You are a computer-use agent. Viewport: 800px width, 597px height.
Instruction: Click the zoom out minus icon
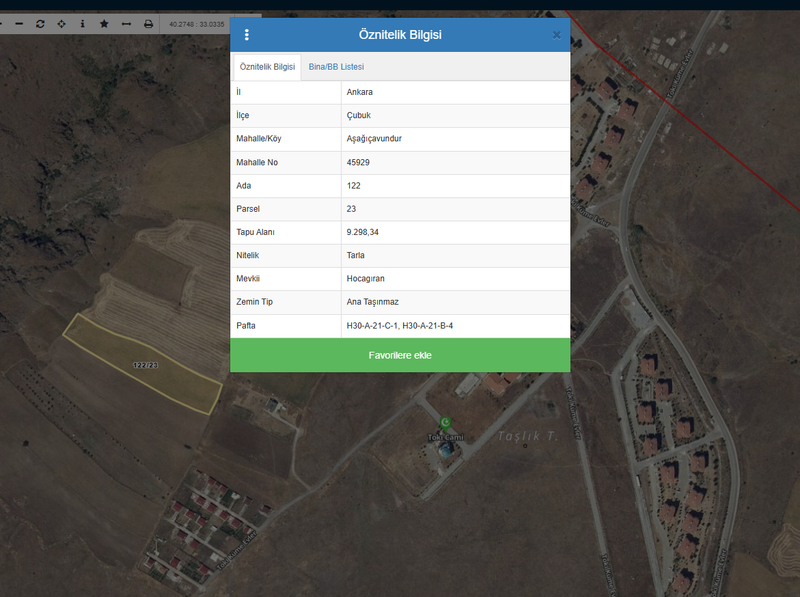tap(18, 23)
